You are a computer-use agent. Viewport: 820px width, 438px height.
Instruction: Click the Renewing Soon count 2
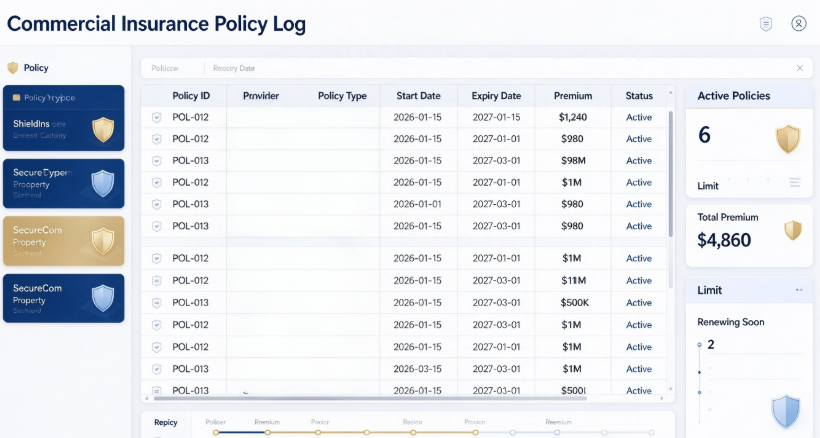[711, 344]
